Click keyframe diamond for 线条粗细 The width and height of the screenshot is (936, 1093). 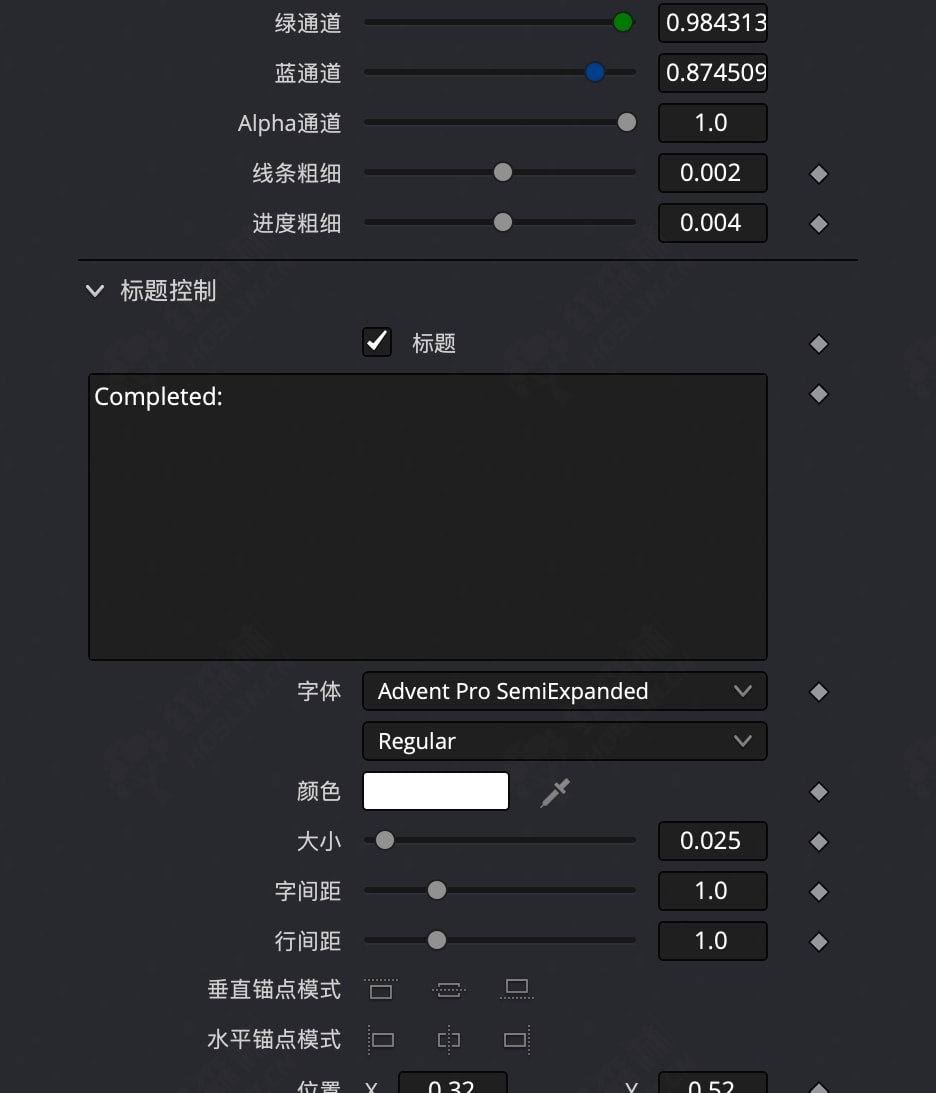click(819, 174)
